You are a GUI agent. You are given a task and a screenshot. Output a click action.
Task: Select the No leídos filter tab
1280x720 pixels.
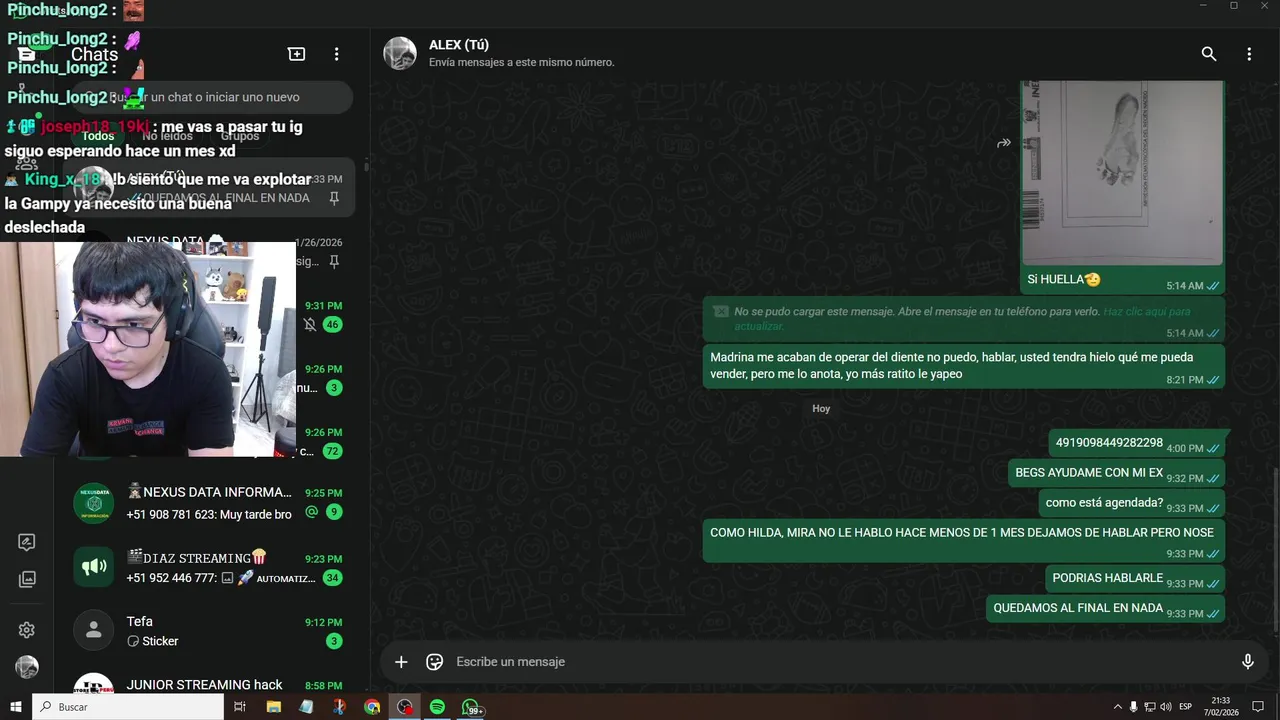pyautogui.click(x=167, y=136)
